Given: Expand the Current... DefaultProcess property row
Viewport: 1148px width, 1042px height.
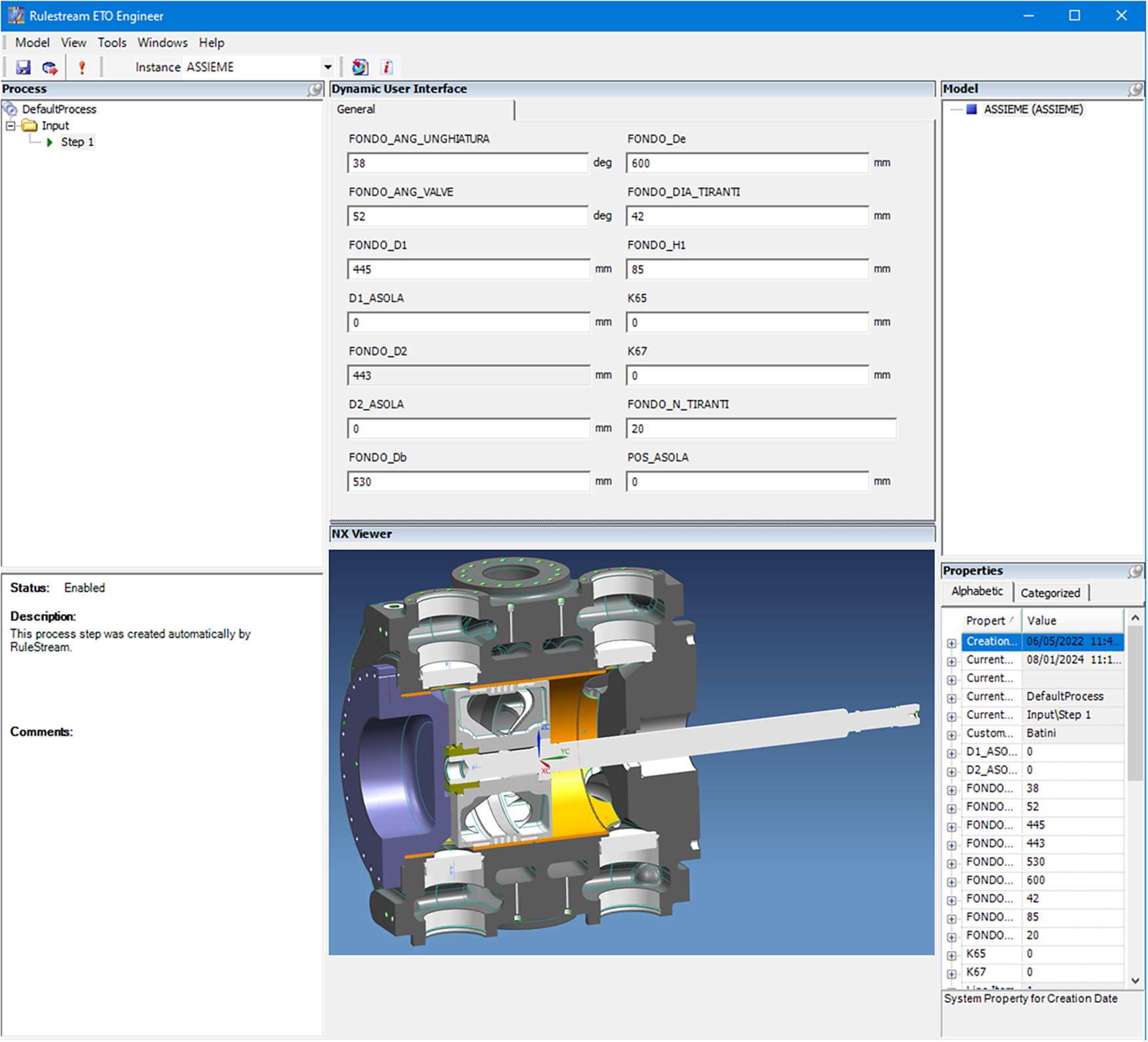Looking at the screenshot, I should [x=952, y=698].
